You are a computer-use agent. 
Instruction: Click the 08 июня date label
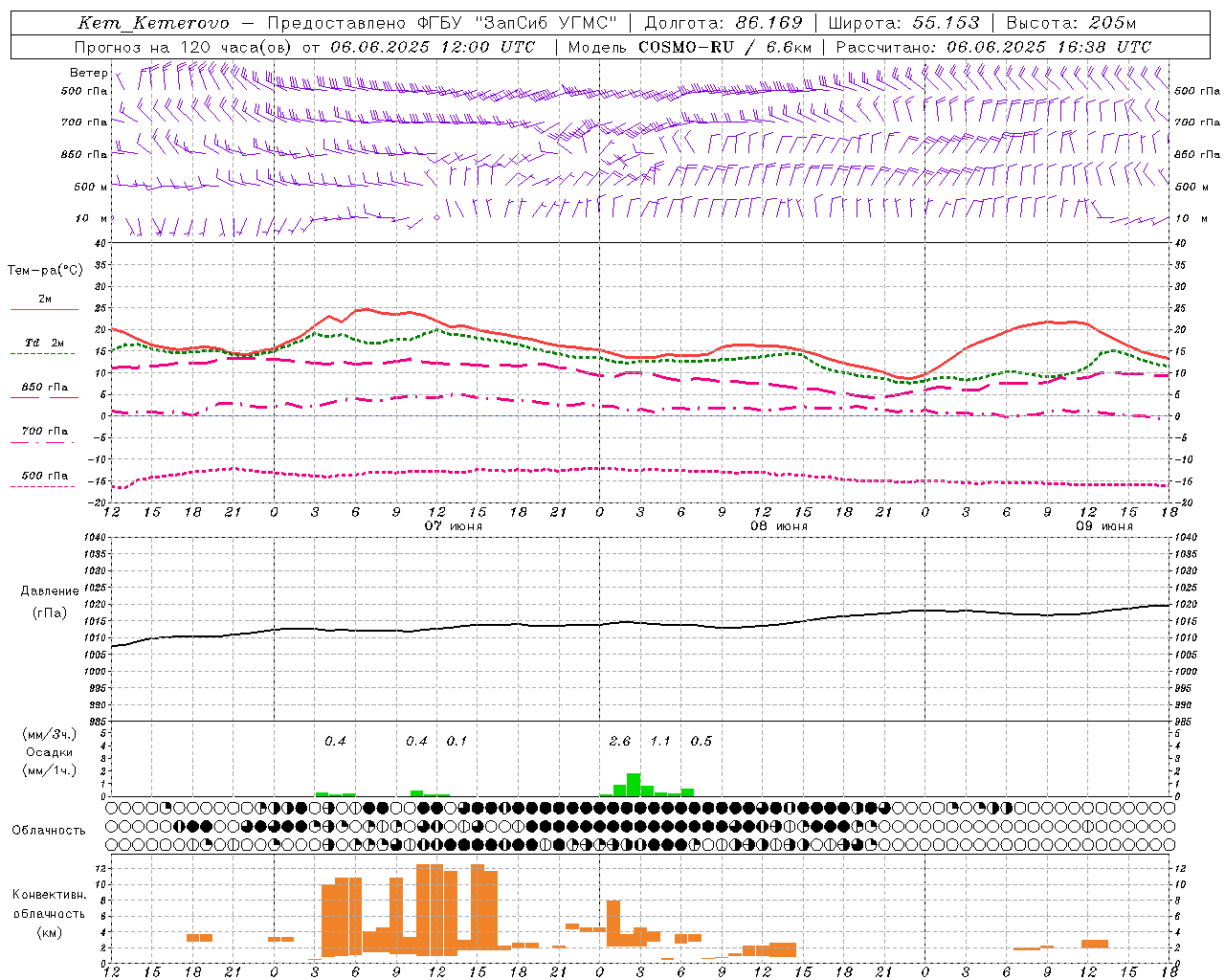click(779, 526)
